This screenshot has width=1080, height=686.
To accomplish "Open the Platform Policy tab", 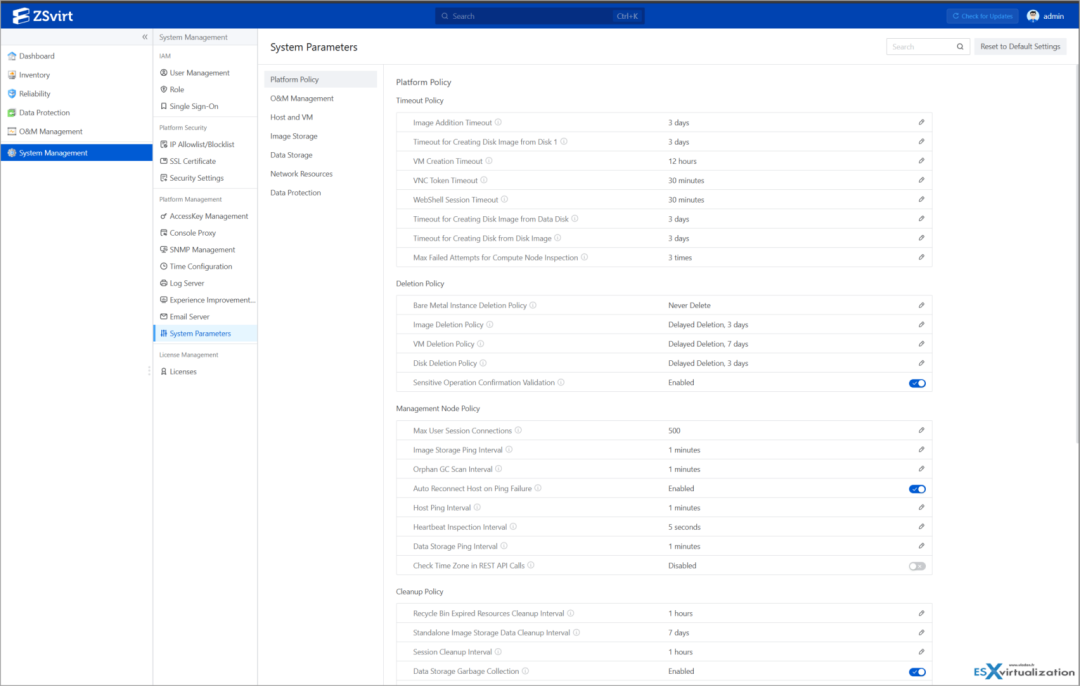I will pos(320,79).
